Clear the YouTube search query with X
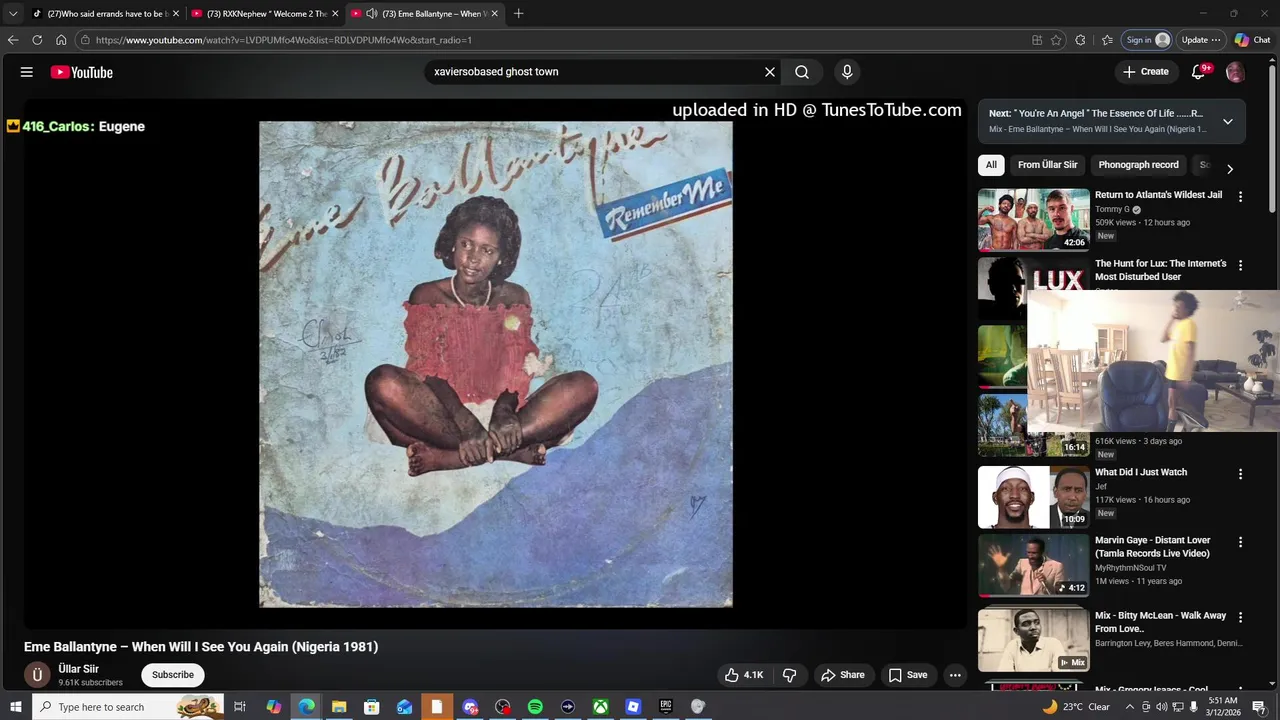This screenshot has width=1280, height=720. tap(770, 72)
